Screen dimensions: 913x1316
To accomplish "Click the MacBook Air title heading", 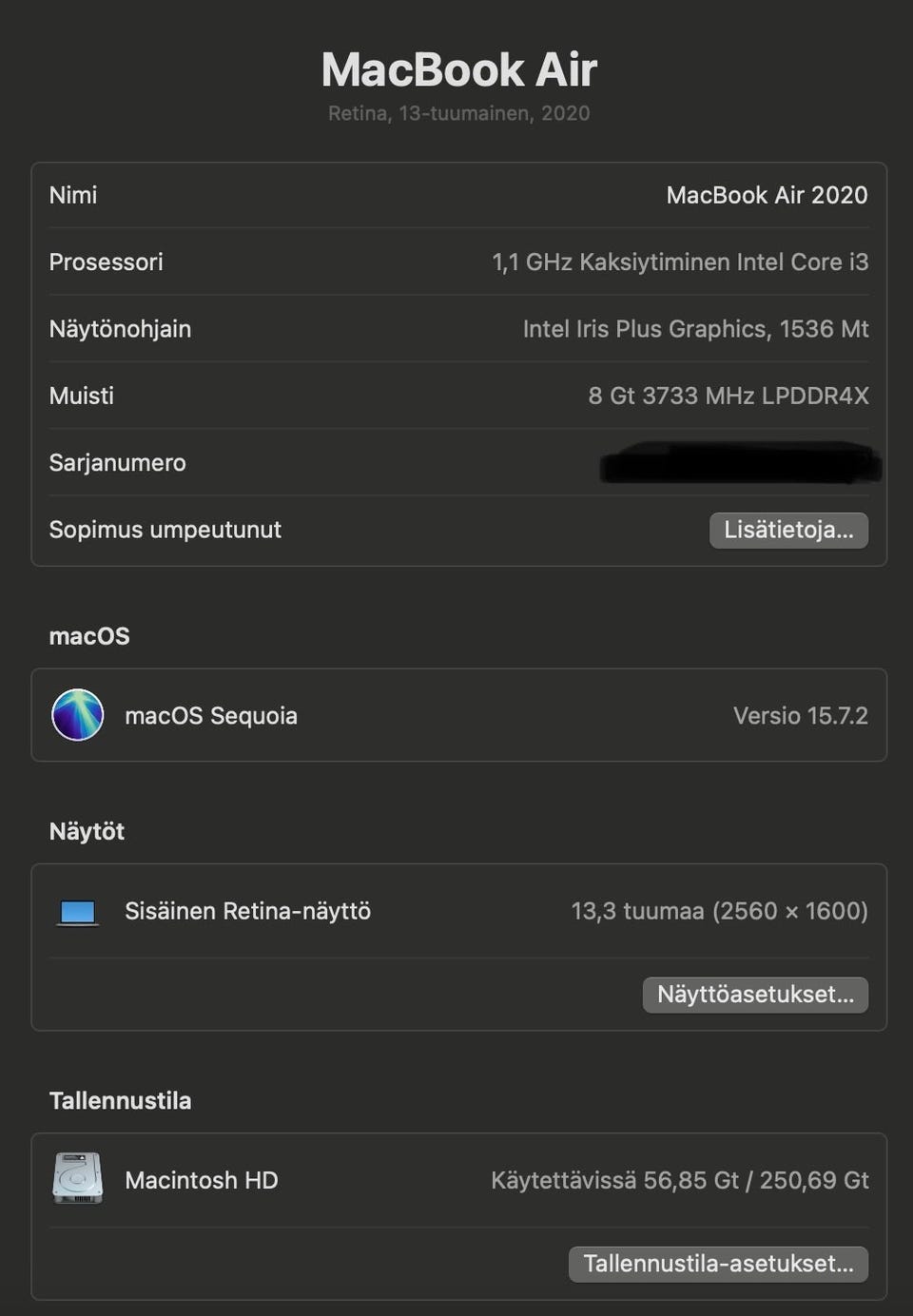I will (x=458, y=69).
